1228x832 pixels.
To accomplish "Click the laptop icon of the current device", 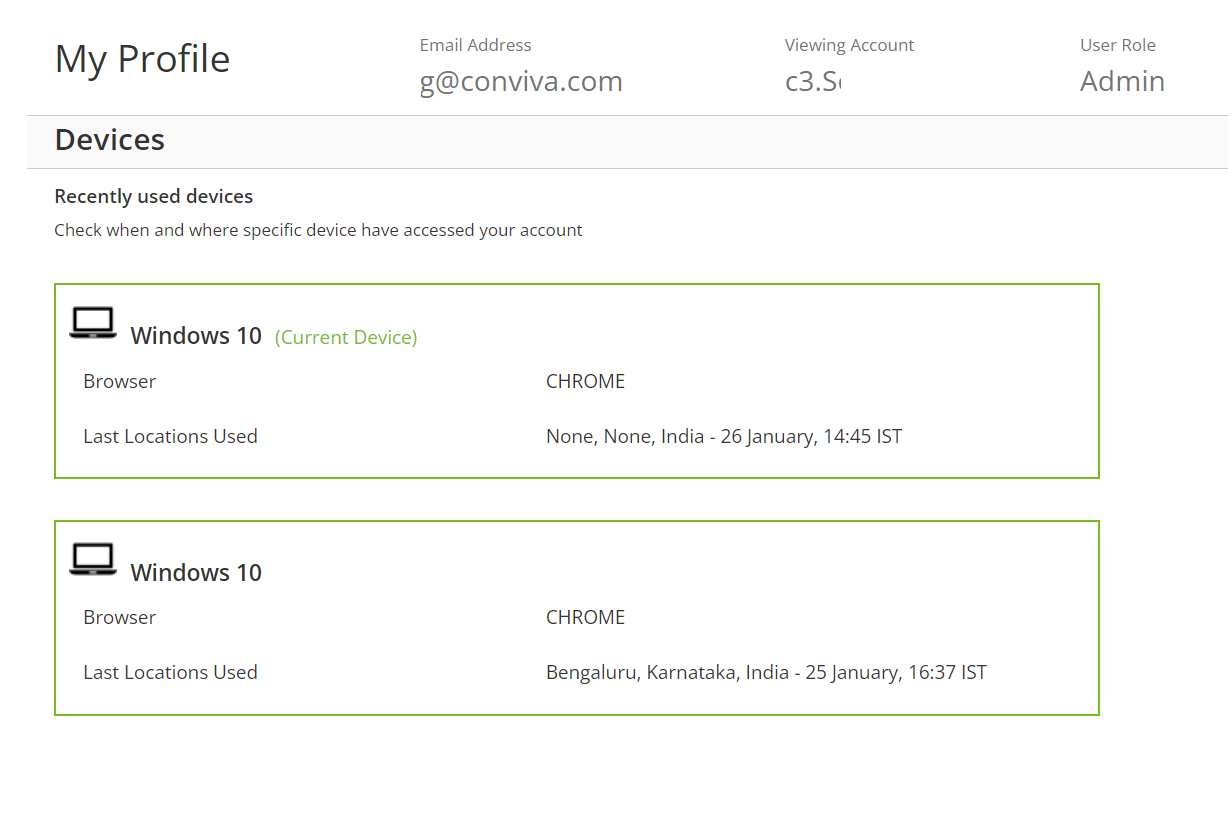I will click(93, 323).
